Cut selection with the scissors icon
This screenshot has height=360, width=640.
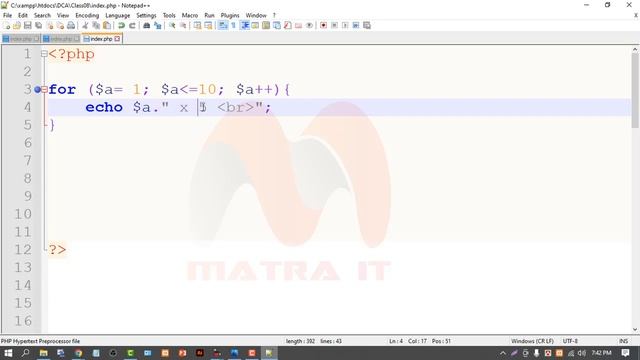[x=85, y=25]
